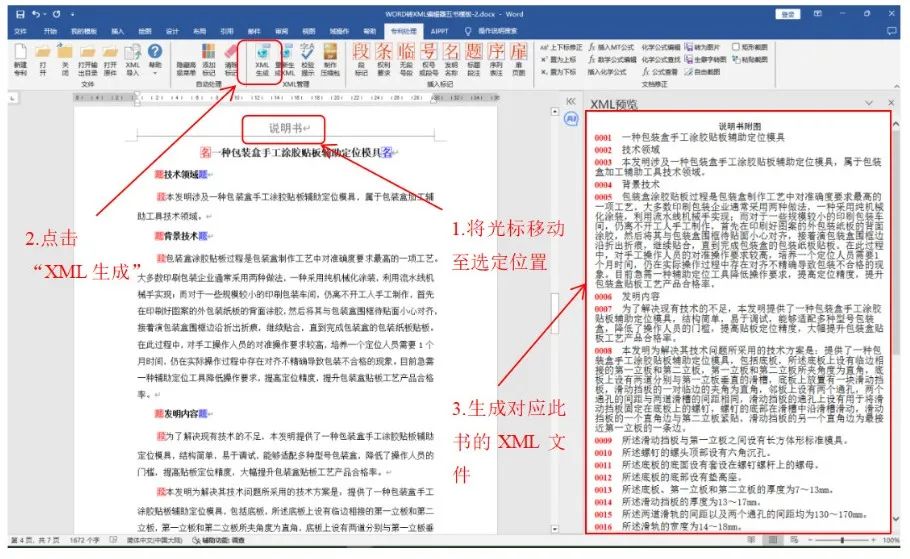Click 自由截图 free screenshot command
This screenshot has height=559, width=910.
[702, 72]
